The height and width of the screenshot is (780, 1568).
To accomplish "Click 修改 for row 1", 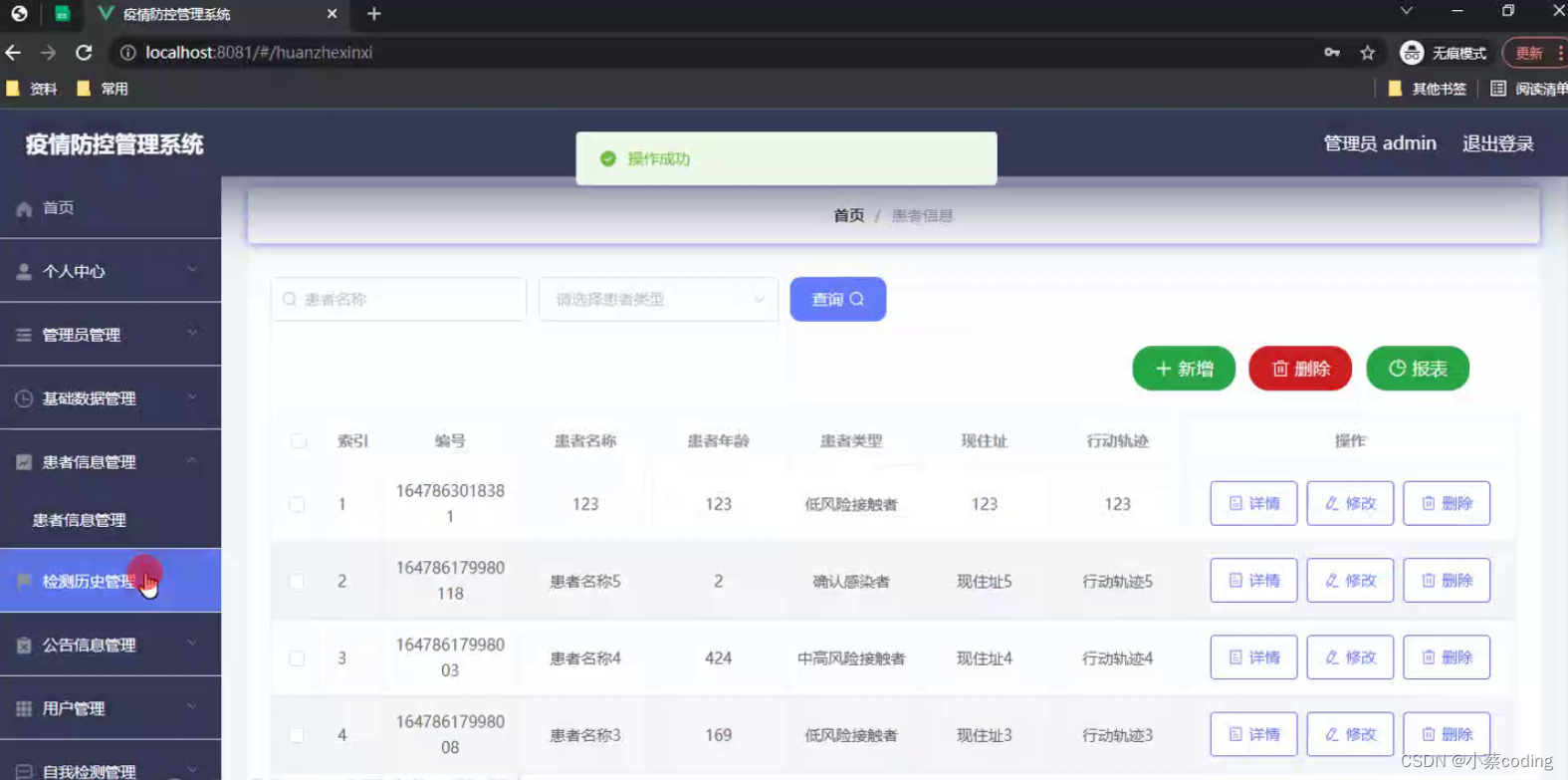I will coord(1350,503).
